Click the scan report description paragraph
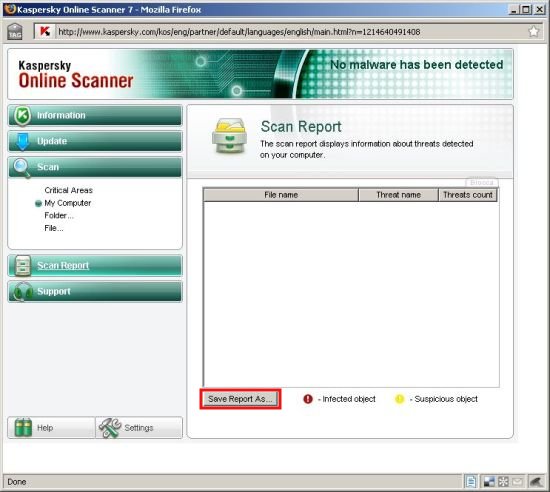550x492 pixels. click(x=367, y=149)
